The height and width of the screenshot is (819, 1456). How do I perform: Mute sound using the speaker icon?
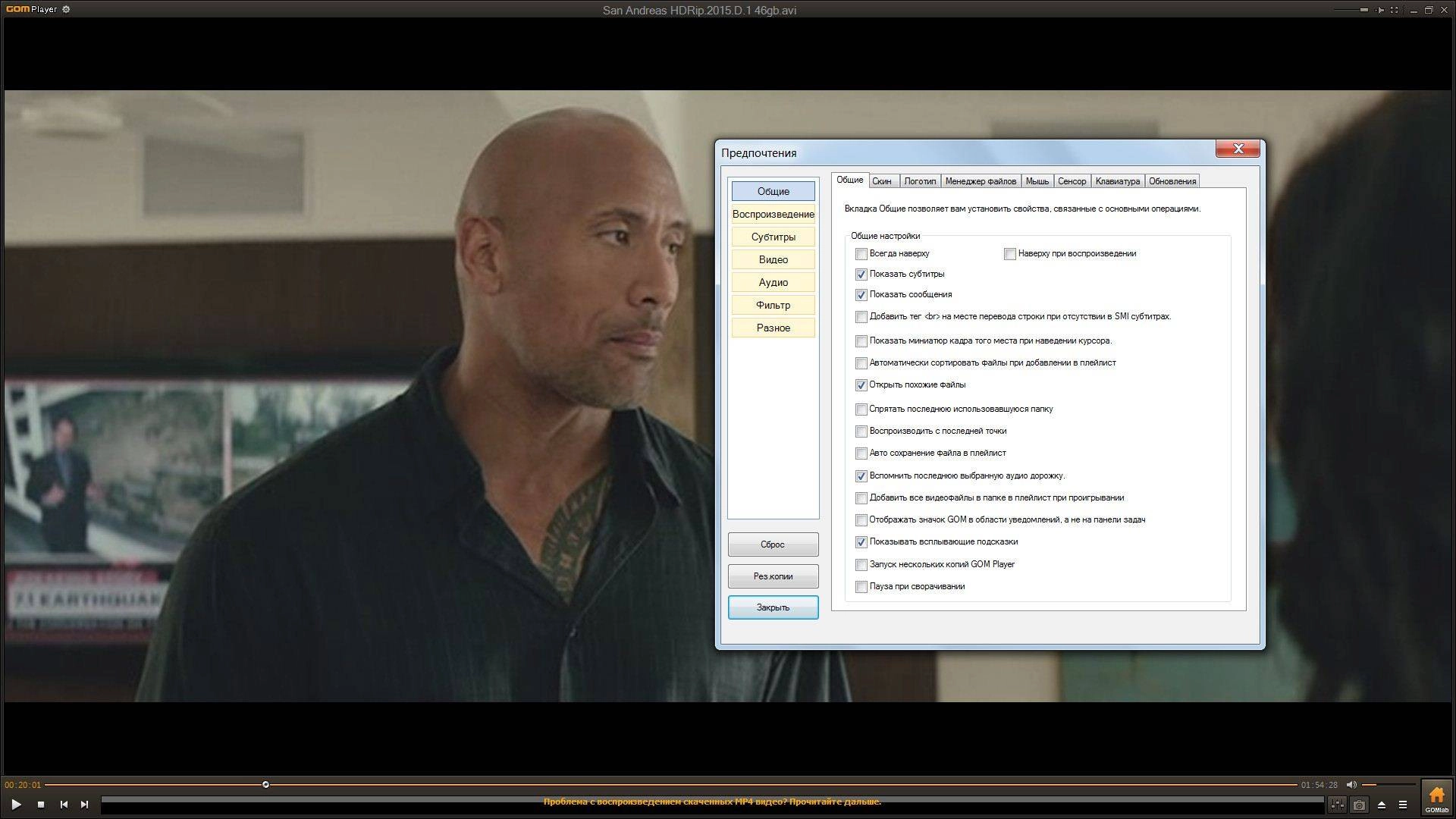(1351, 785)
